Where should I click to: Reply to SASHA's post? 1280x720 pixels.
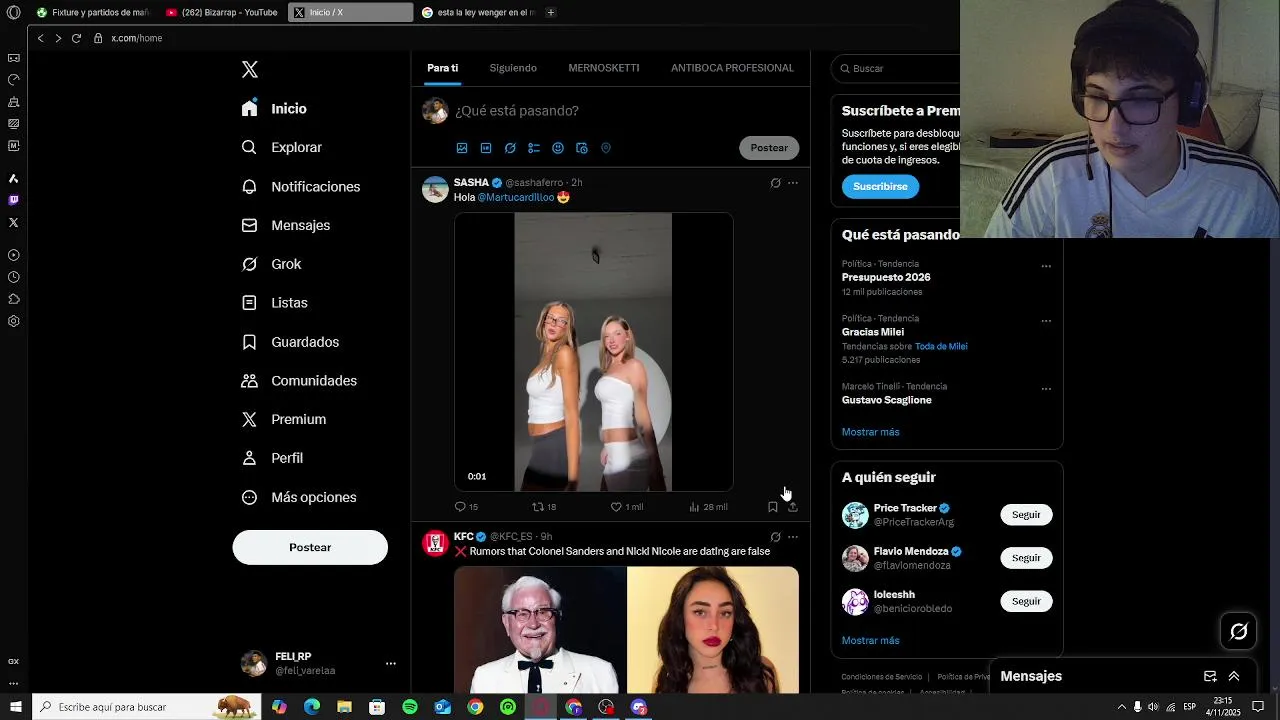[x=466, y=507]
